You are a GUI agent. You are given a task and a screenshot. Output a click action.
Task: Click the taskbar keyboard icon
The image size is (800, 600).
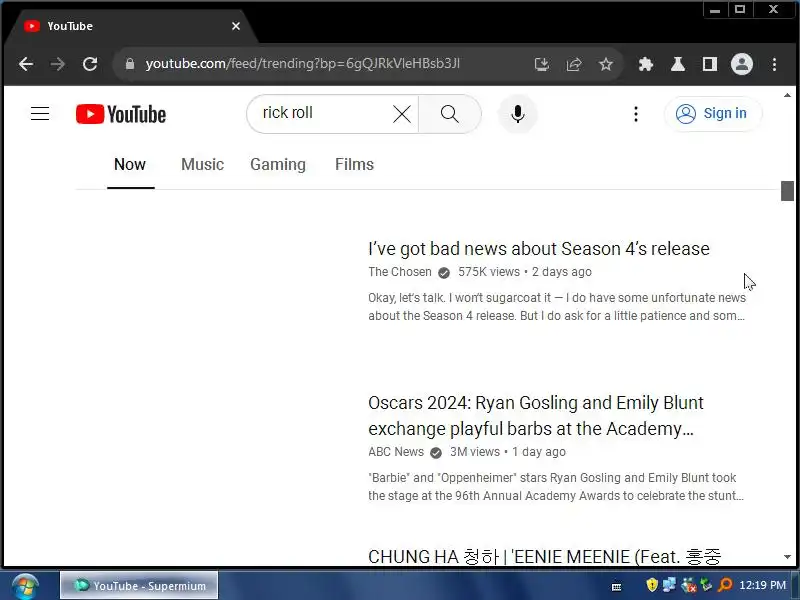click(616, 586)
